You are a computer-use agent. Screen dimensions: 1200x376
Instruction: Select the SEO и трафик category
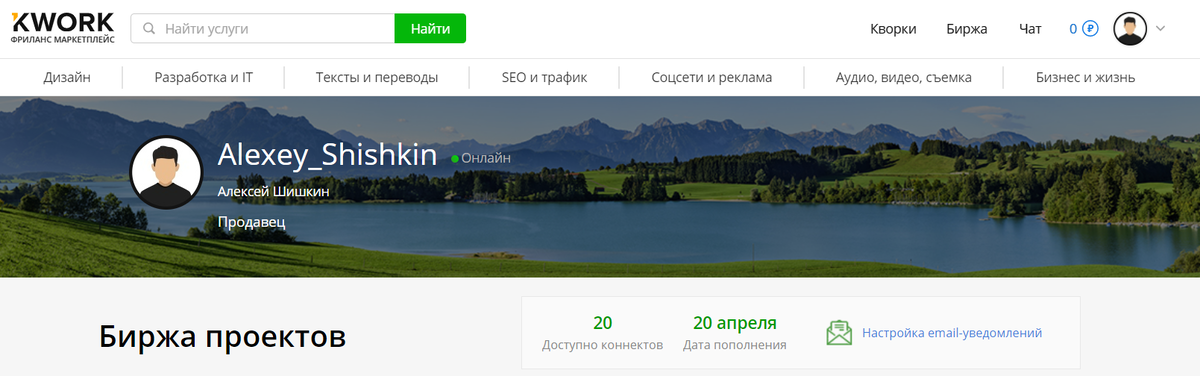coord(544,77)
